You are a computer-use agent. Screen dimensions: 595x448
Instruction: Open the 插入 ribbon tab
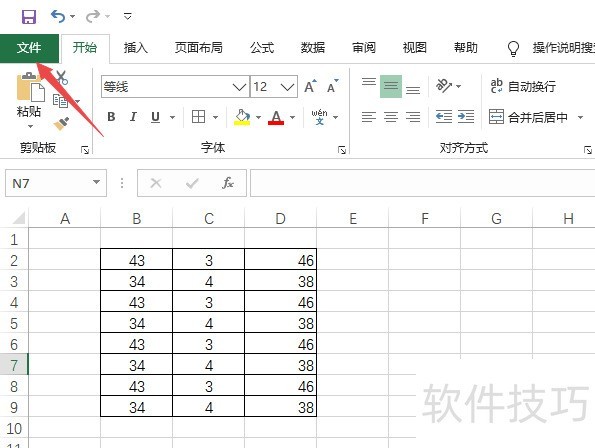(135, 48)
